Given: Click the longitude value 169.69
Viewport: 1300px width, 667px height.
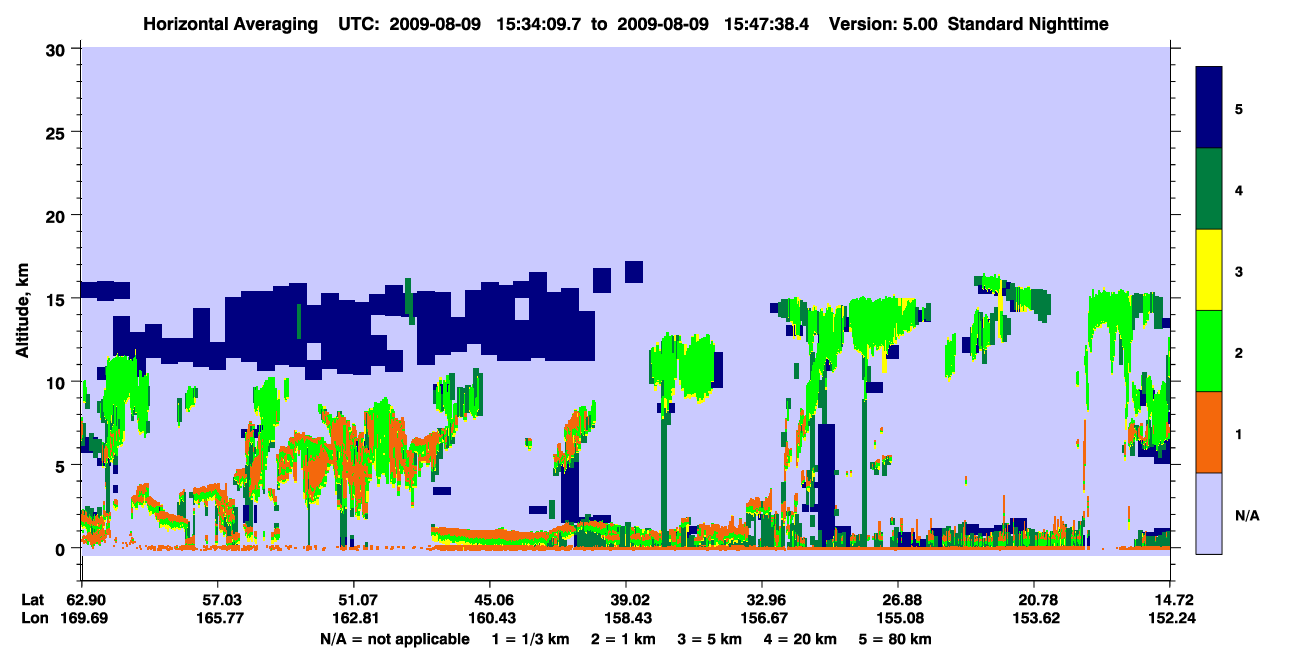Looking at the screenshot, I should click(x=87, y=618).
